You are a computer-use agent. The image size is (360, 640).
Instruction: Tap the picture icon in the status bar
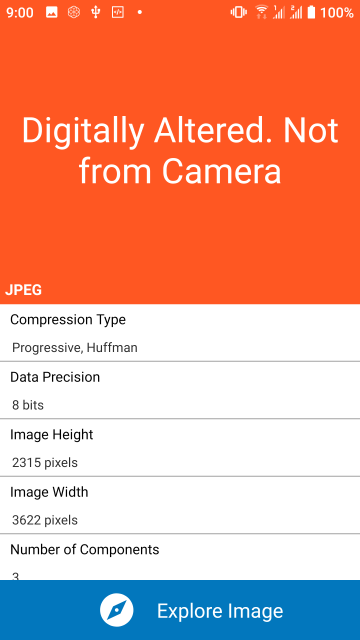[51, 13]
